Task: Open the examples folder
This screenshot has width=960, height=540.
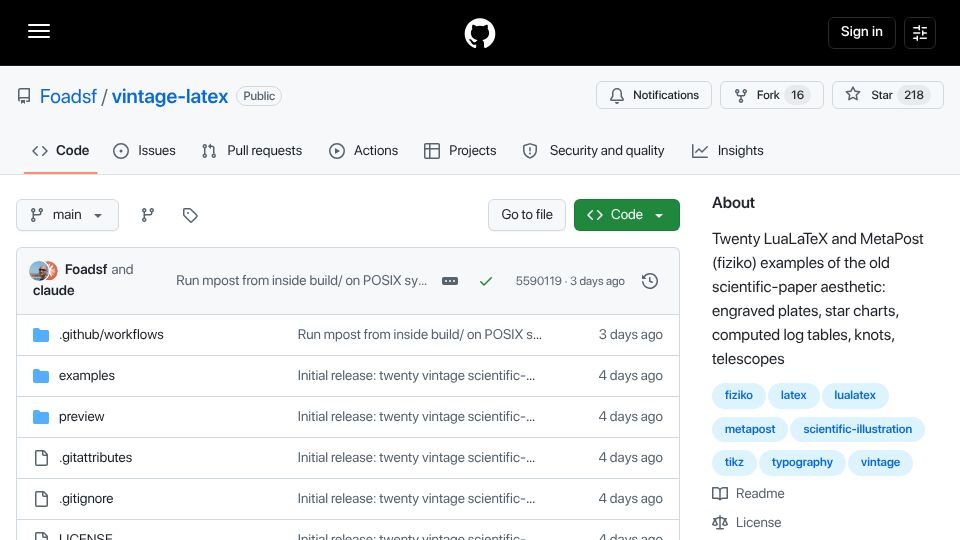Action: [x=86, y=375]
